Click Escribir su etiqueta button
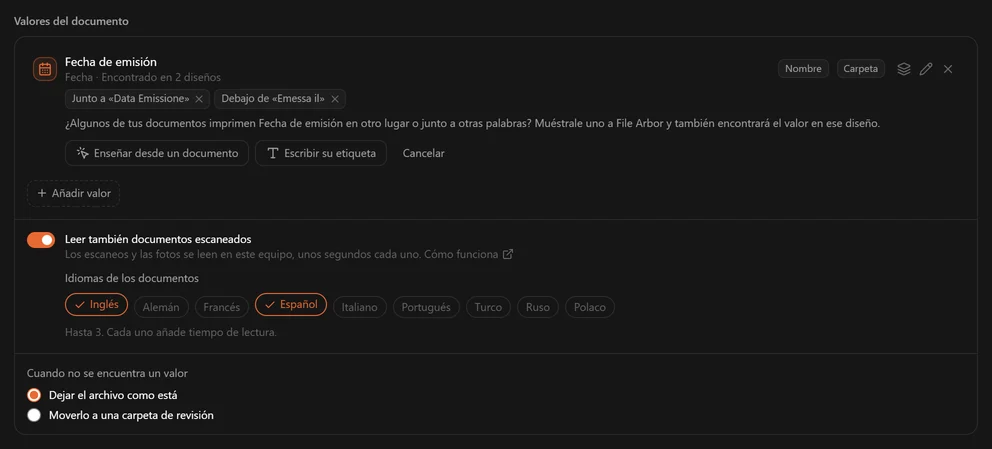992x449 pixels. point(321,153)
